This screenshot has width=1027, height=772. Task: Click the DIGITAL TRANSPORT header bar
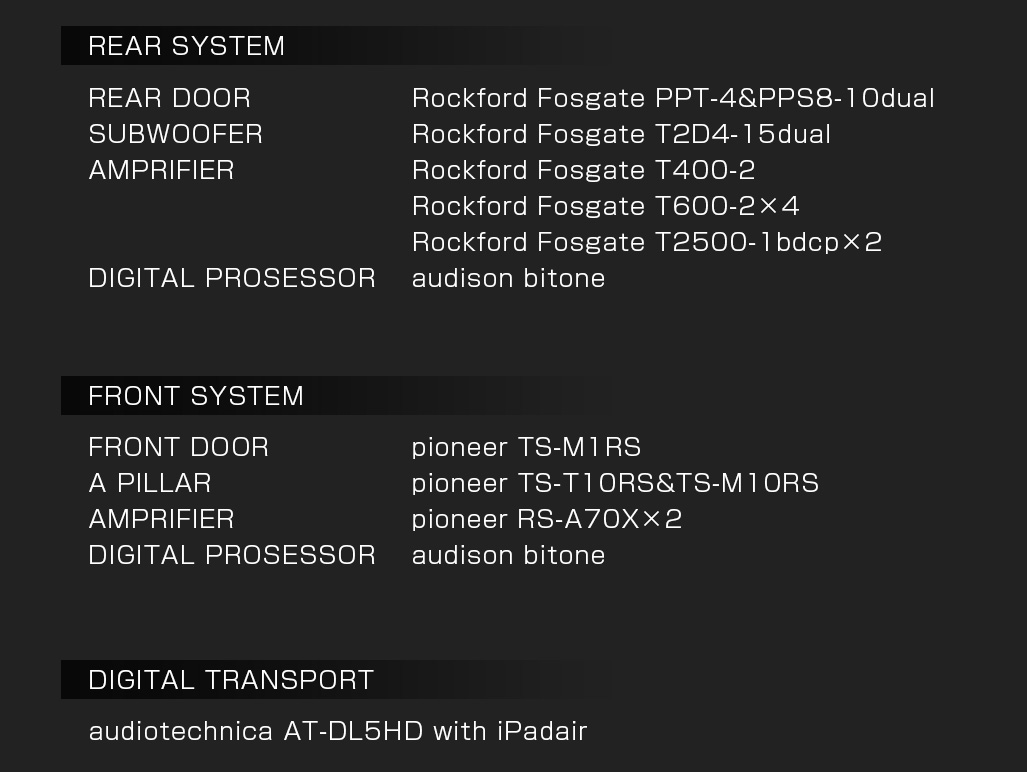(334, 680)
